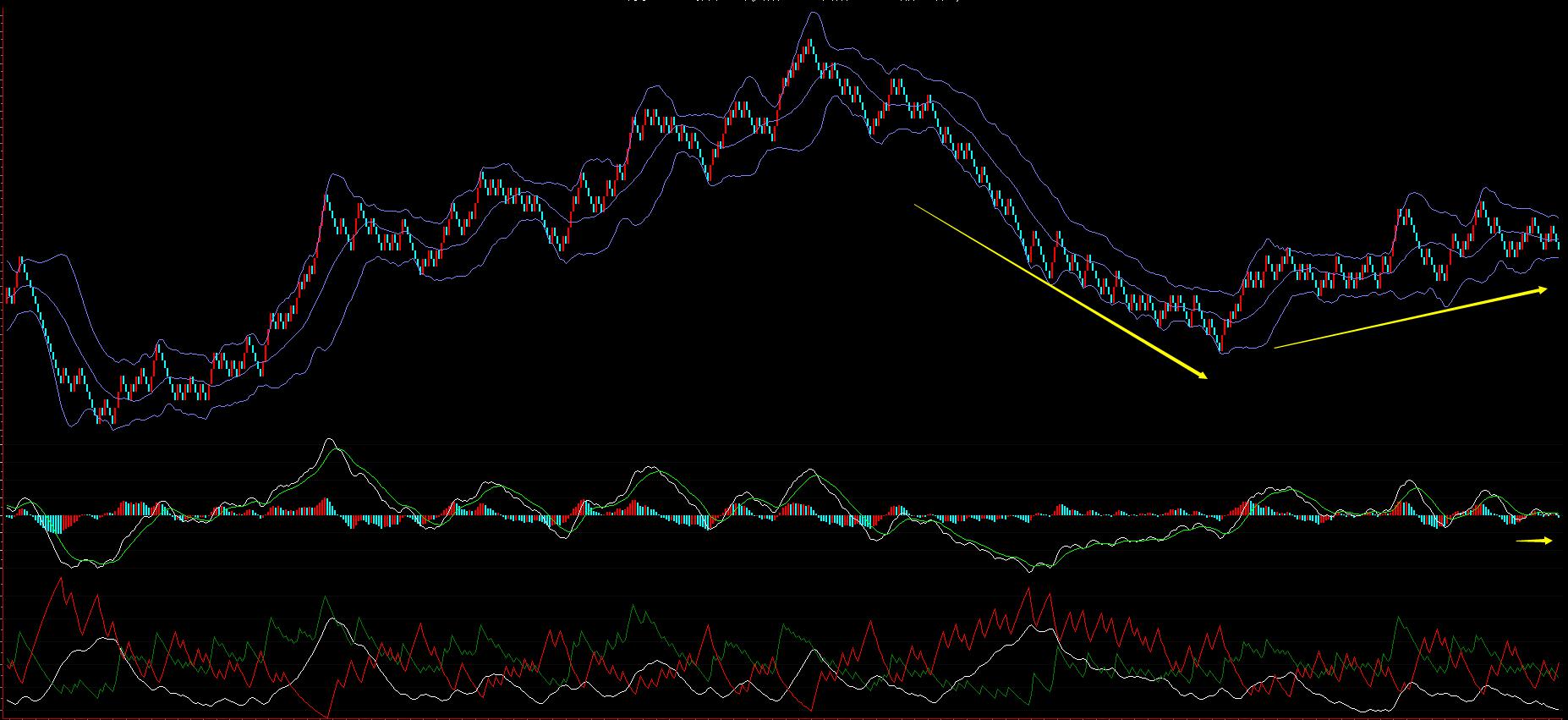Click the highest red line peak in bottom panel
Image resolution: width=1568 pixels, height=720 pixels.
click(60, 579)
